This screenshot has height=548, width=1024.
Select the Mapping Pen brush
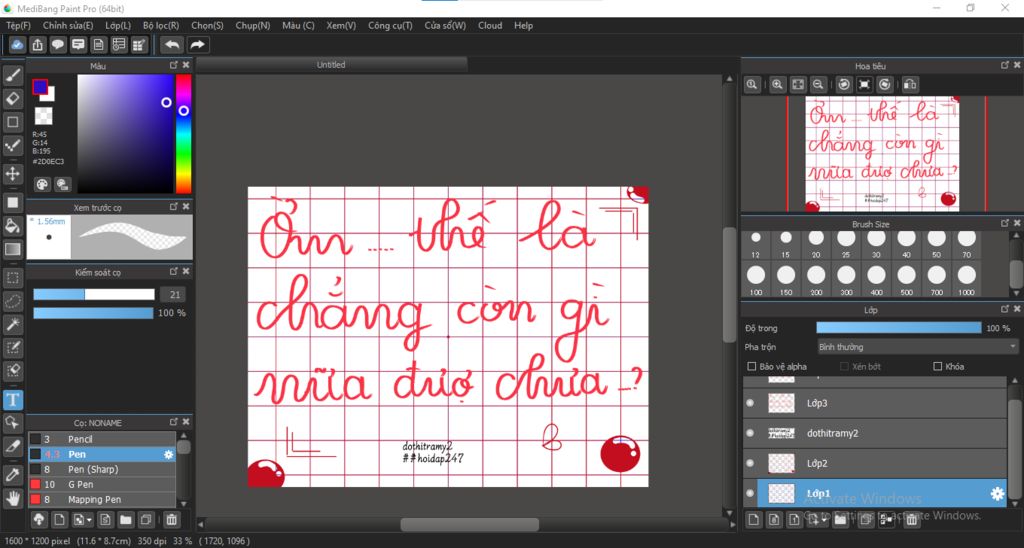(x=102, y=500)
